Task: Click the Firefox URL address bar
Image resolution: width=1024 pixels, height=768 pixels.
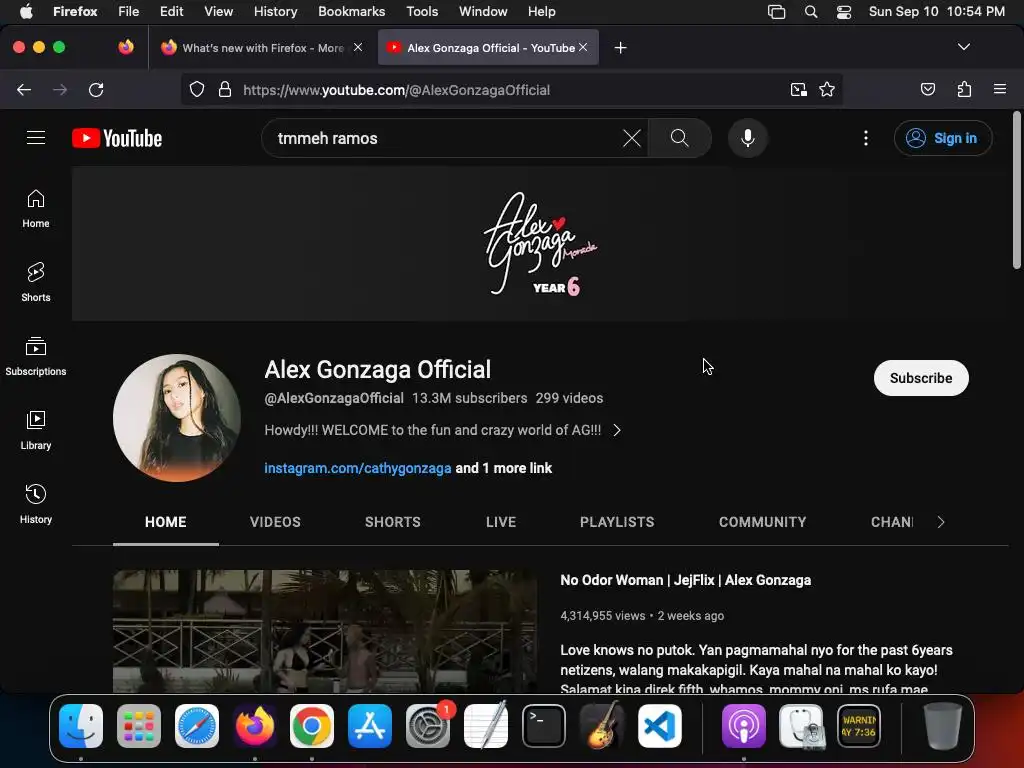Action: click(509, 89)
